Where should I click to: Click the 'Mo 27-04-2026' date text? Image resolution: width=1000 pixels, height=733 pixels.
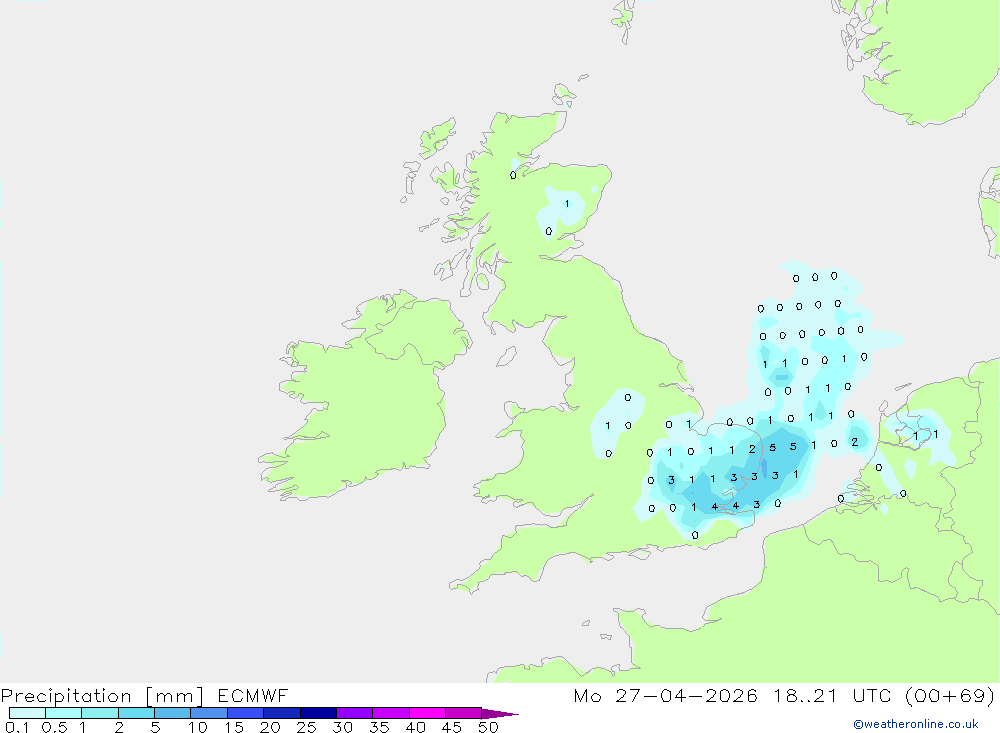(665, 695)
